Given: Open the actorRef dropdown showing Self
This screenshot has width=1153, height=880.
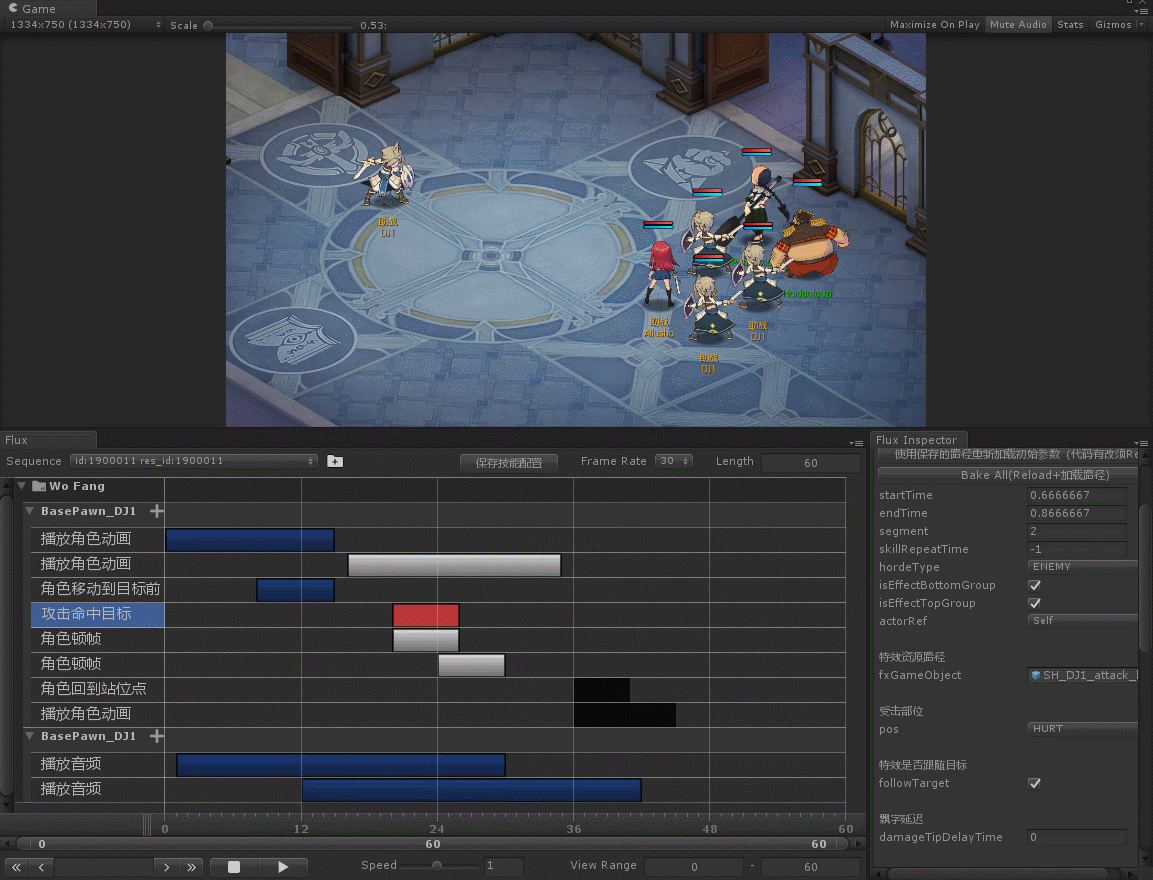Looking at the screenshot, I should 1082,621.
